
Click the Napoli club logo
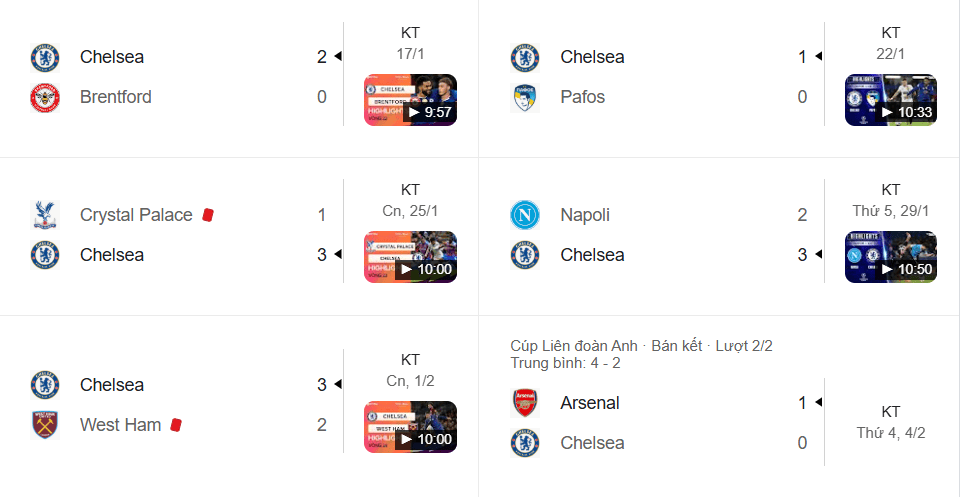pos(525,215)
